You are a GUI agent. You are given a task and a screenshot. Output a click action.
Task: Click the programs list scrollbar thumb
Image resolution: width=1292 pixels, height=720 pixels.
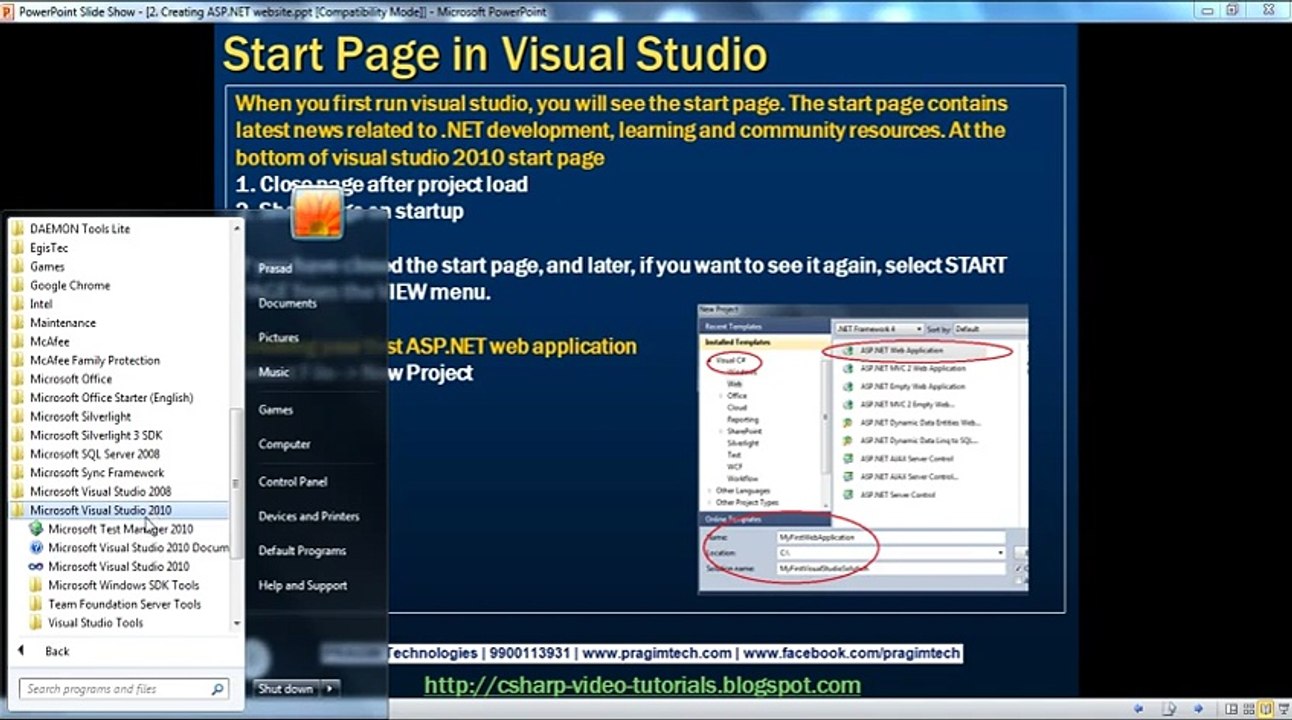pos(237,484)
